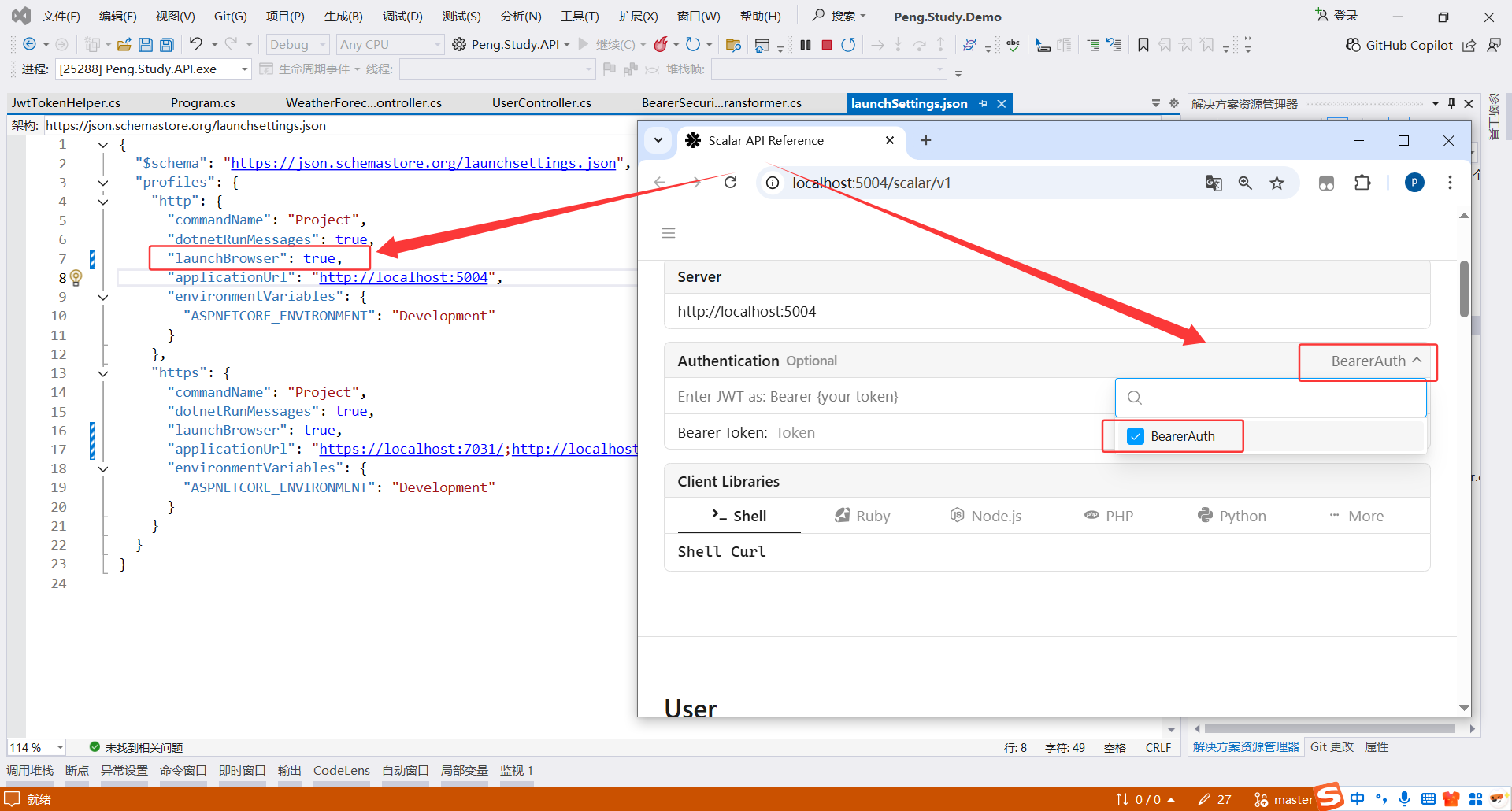Click the Solution Explorer horizontal scrollbar
The image size is (1512, 811).
click(x=1329, y=729)
